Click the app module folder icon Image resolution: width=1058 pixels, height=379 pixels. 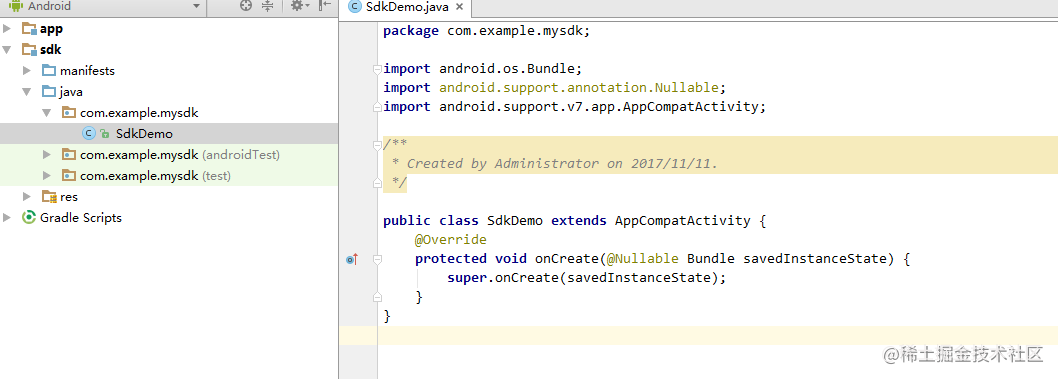[29, 29]
